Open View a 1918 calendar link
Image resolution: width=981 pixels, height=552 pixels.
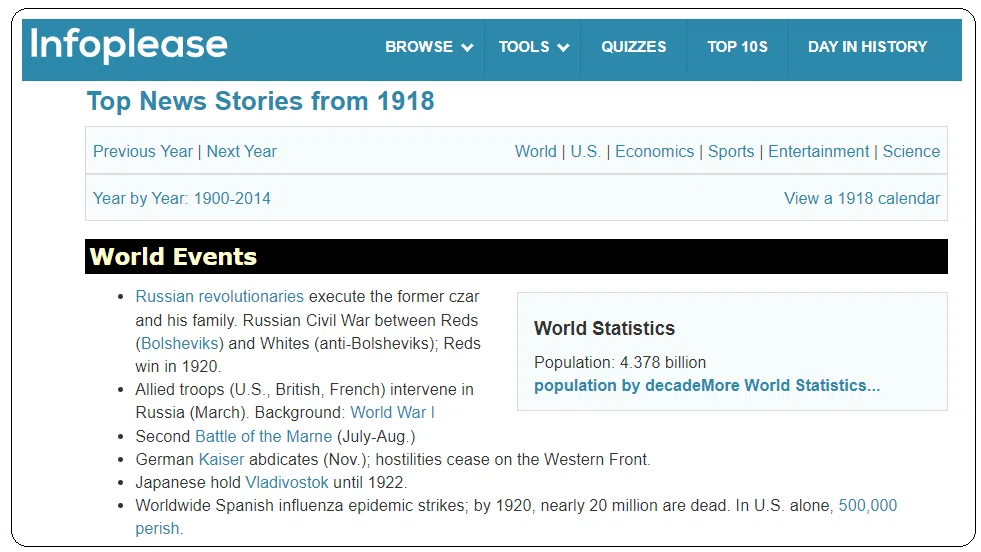click(862, 198)
